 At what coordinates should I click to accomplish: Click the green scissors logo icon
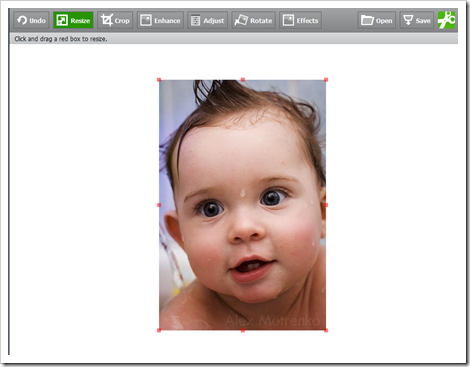[446, 20]
